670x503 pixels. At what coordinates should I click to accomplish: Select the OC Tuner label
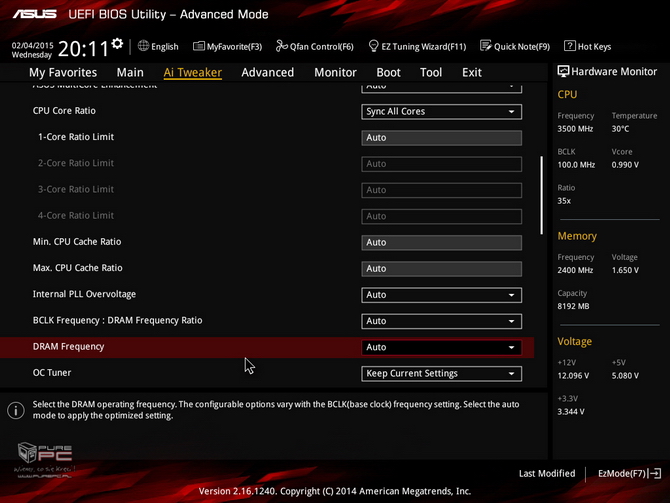pyautogui.click(x=52, y=373)
